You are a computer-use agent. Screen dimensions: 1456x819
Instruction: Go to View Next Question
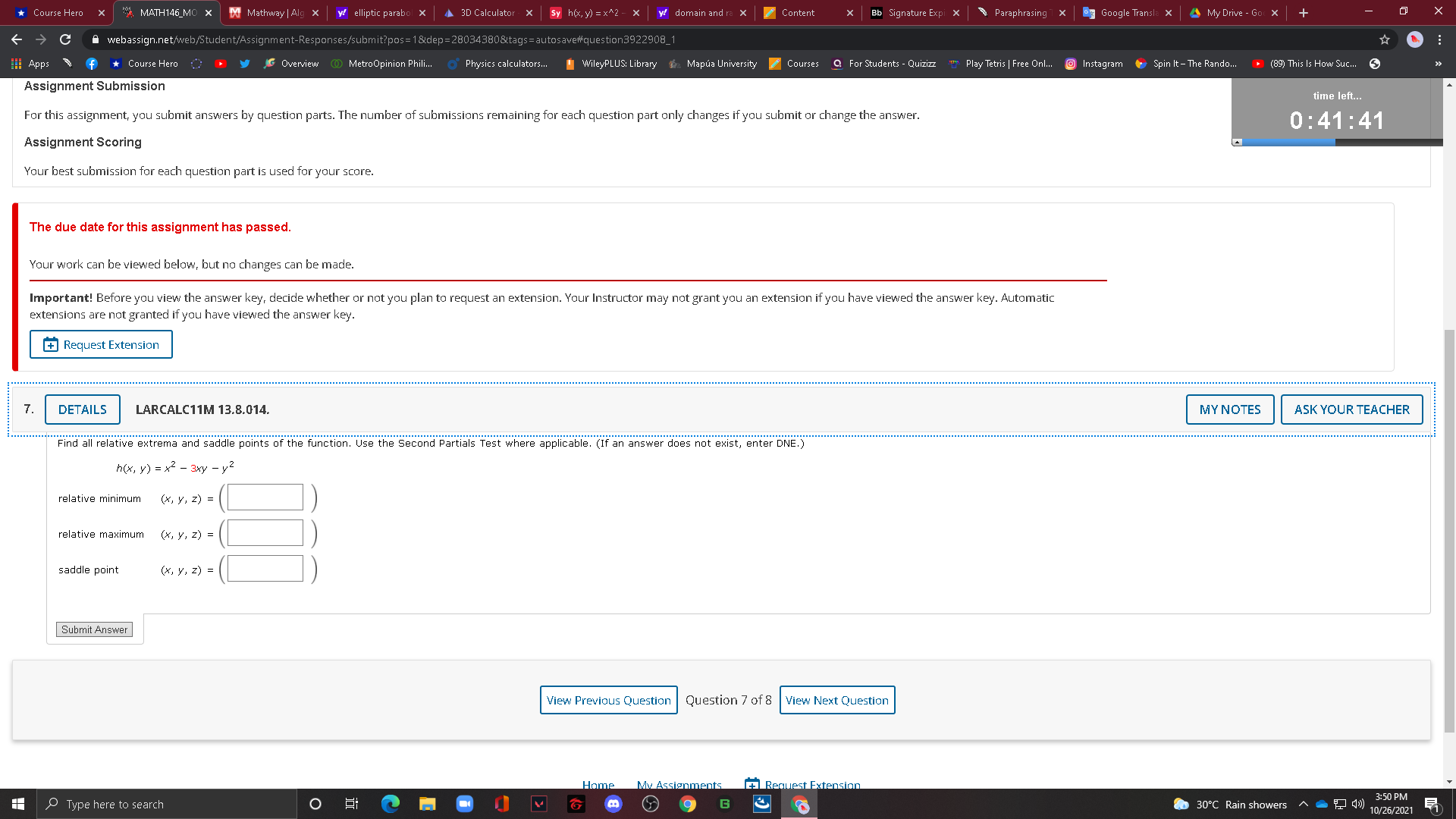pyautogui.click(x=836, y=700)
